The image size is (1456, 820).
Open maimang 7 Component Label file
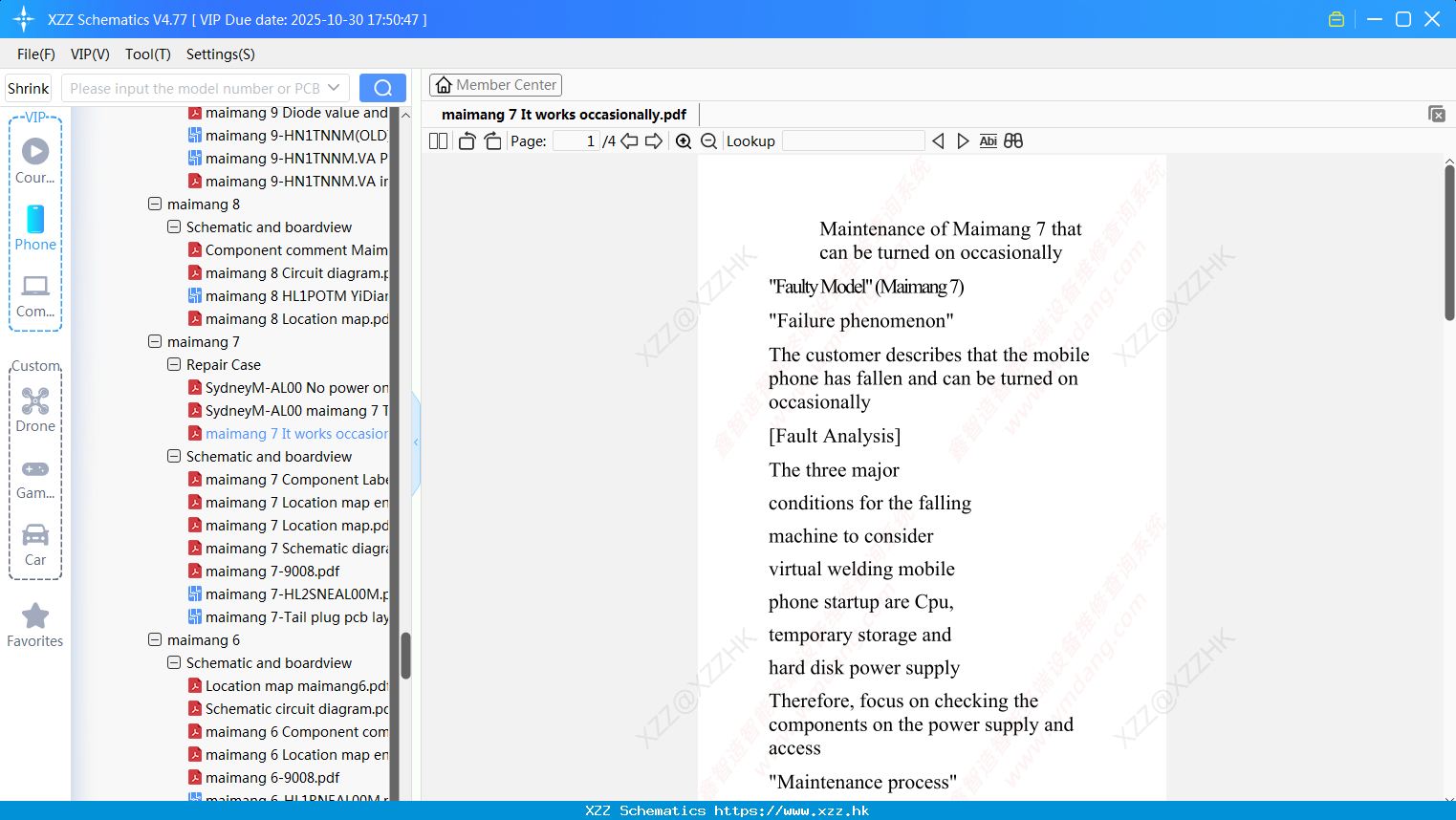(x=289, y=479)
